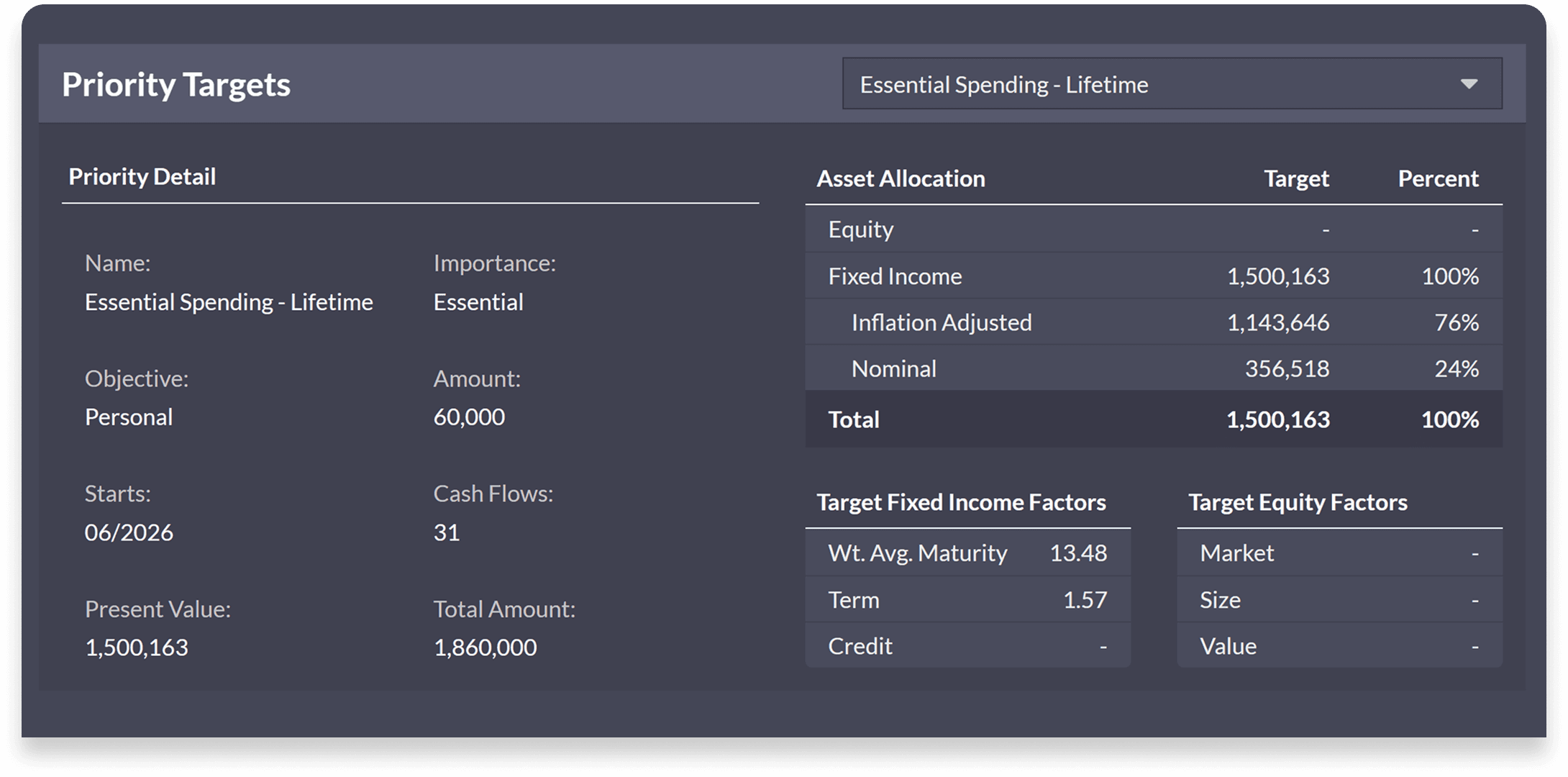Image resolution: width=1568 pixels, height=777 pixels.
Task: Click Inflation Adjusted value 1,143,646
Action: coord(1277,323)
